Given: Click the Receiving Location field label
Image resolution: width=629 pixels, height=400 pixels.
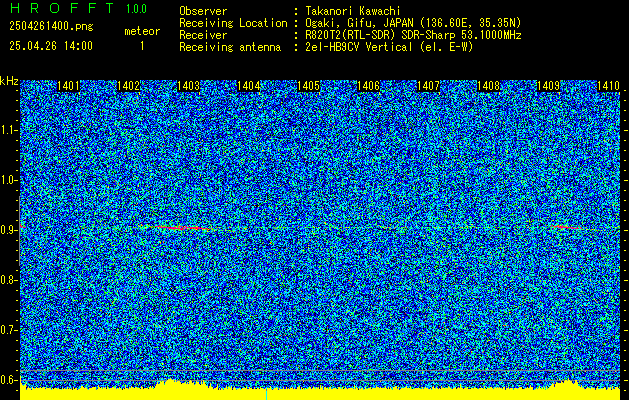Looking at the screenshot, I should (233, 23).
